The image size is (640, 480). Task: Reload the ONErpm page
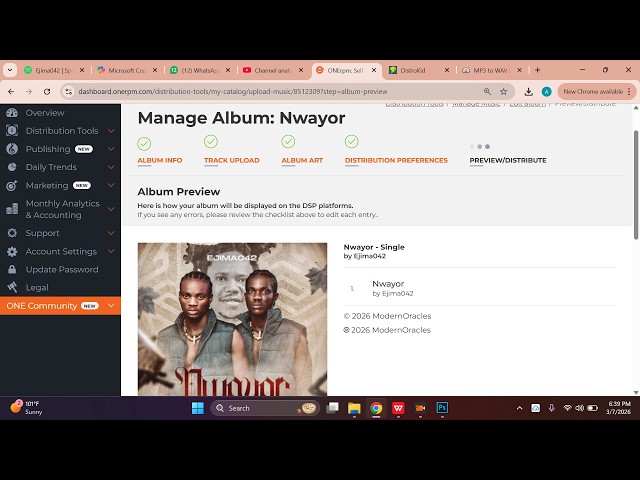point(47,92)
